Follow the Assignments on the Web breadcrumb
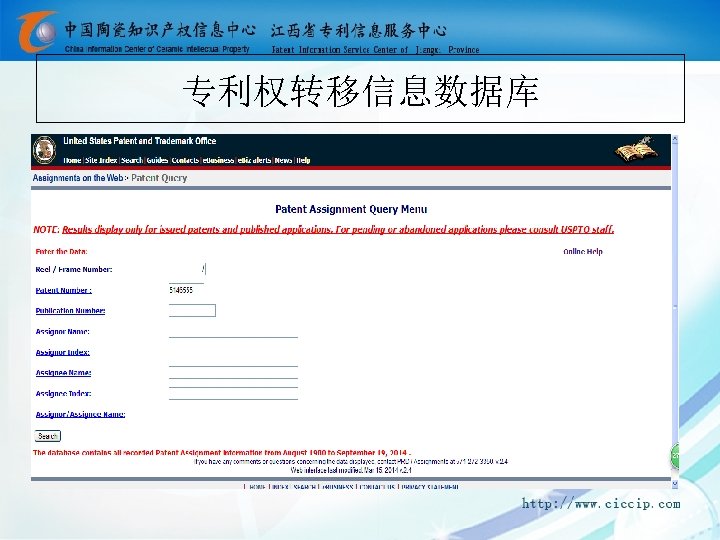Image resolution: width=720 pixels, height=540 pixels. [78, 178]
